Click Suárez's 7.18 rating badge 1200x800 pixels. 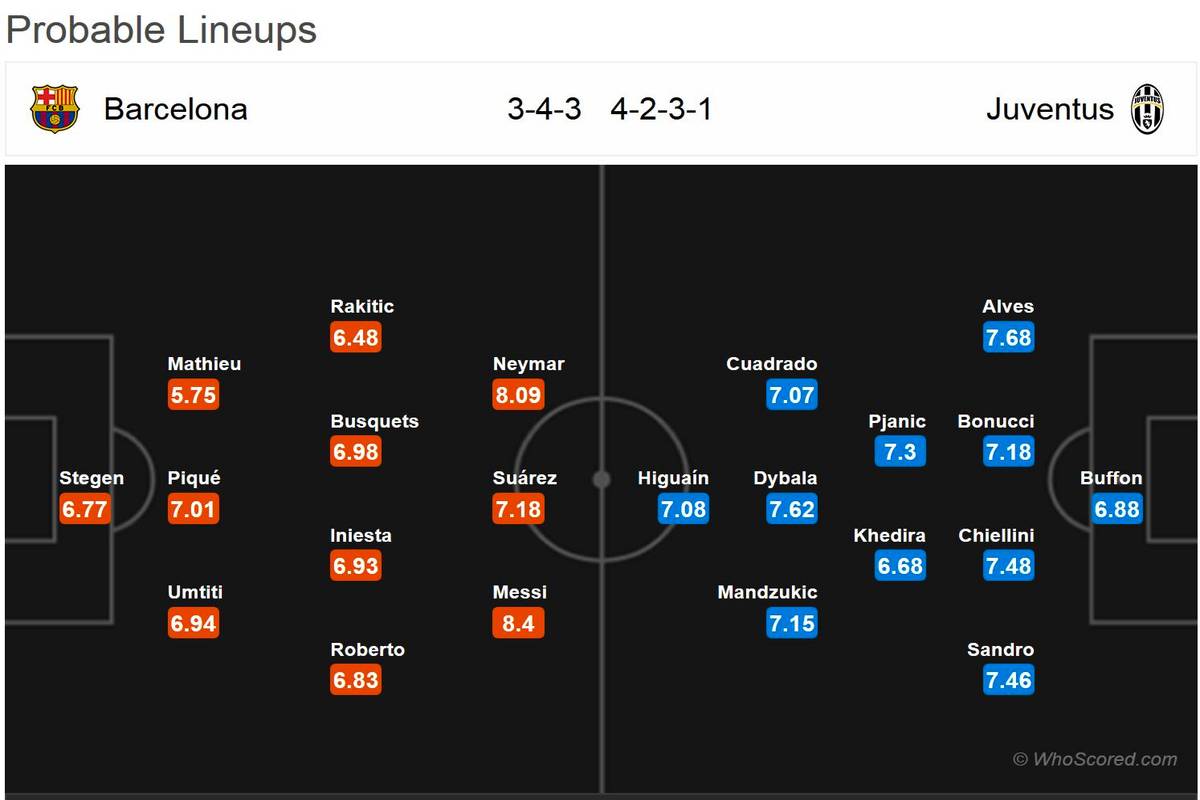(x=518, y=509)
